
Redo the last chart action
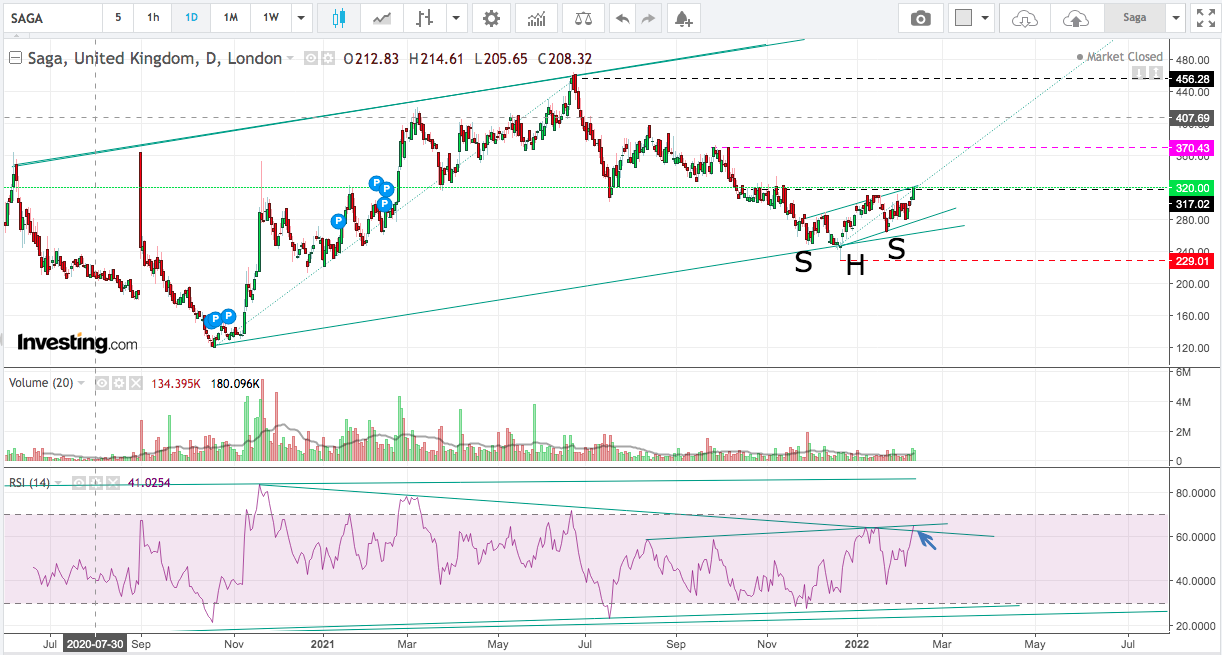(648, 18)
